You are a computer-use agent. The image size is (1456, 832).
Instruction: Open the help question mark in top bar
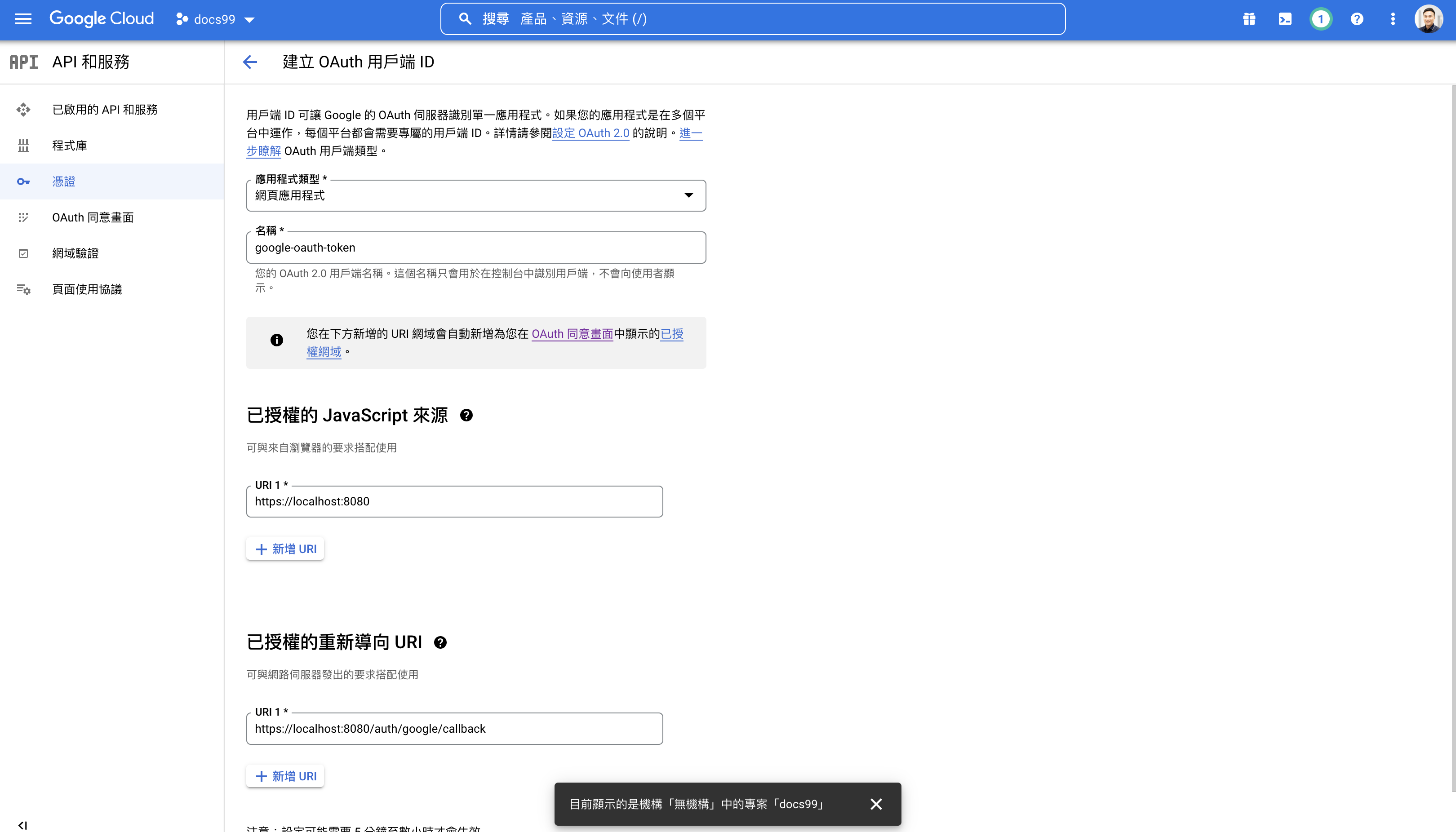[x=1357, y=19]
